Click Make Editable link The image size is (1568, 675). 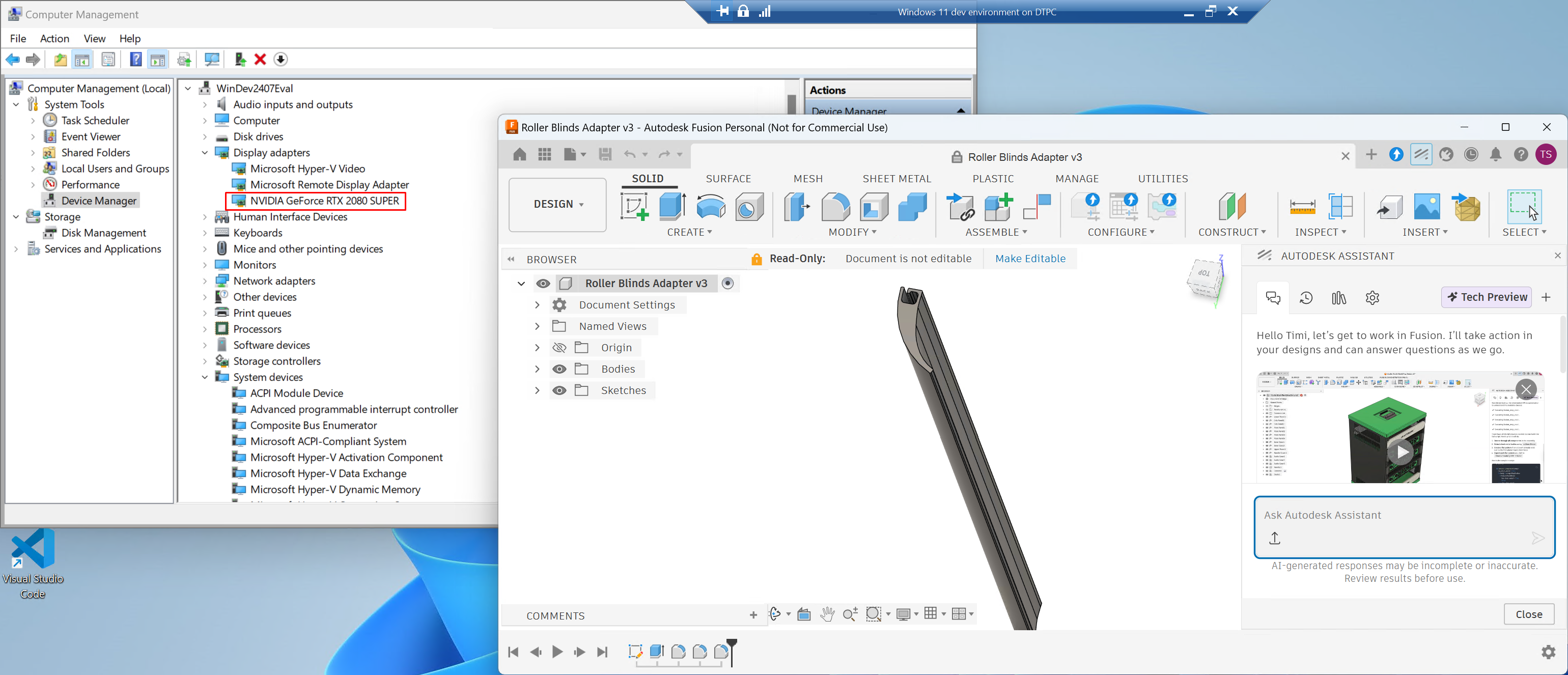tap(1030, 259)
